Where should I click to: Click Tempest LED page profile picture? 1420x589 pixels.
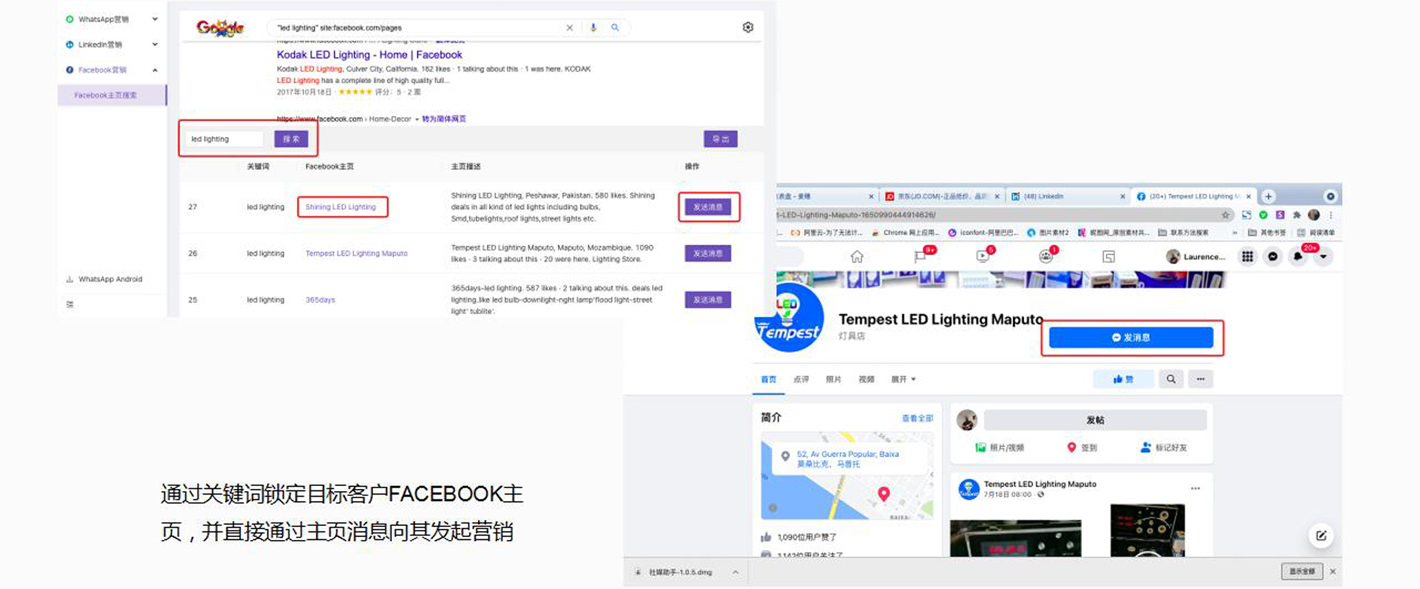coord(789,318)
